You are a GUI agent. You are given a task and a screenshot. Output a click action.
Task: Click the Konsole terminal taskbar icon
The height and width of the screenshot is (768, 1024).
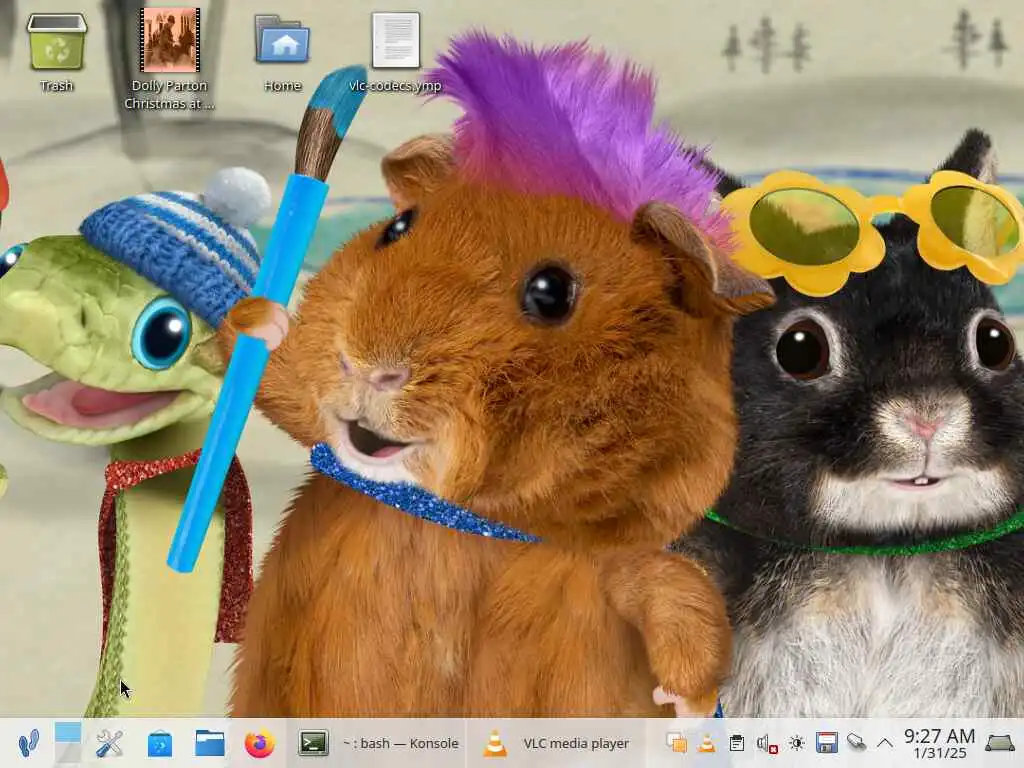point(313,743)
